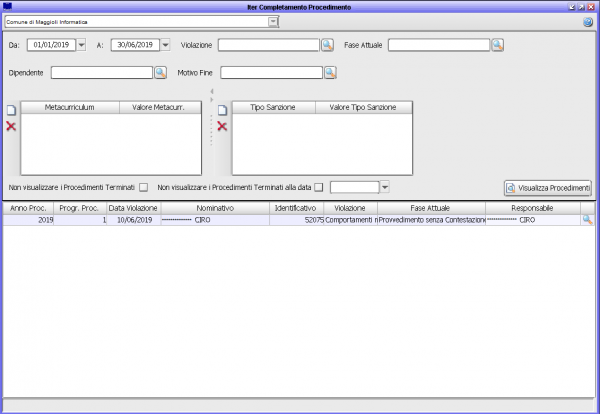
Task: Remove Tipo Sanzione row with red X
Action: pyautogui.click(x=222, y=126)
